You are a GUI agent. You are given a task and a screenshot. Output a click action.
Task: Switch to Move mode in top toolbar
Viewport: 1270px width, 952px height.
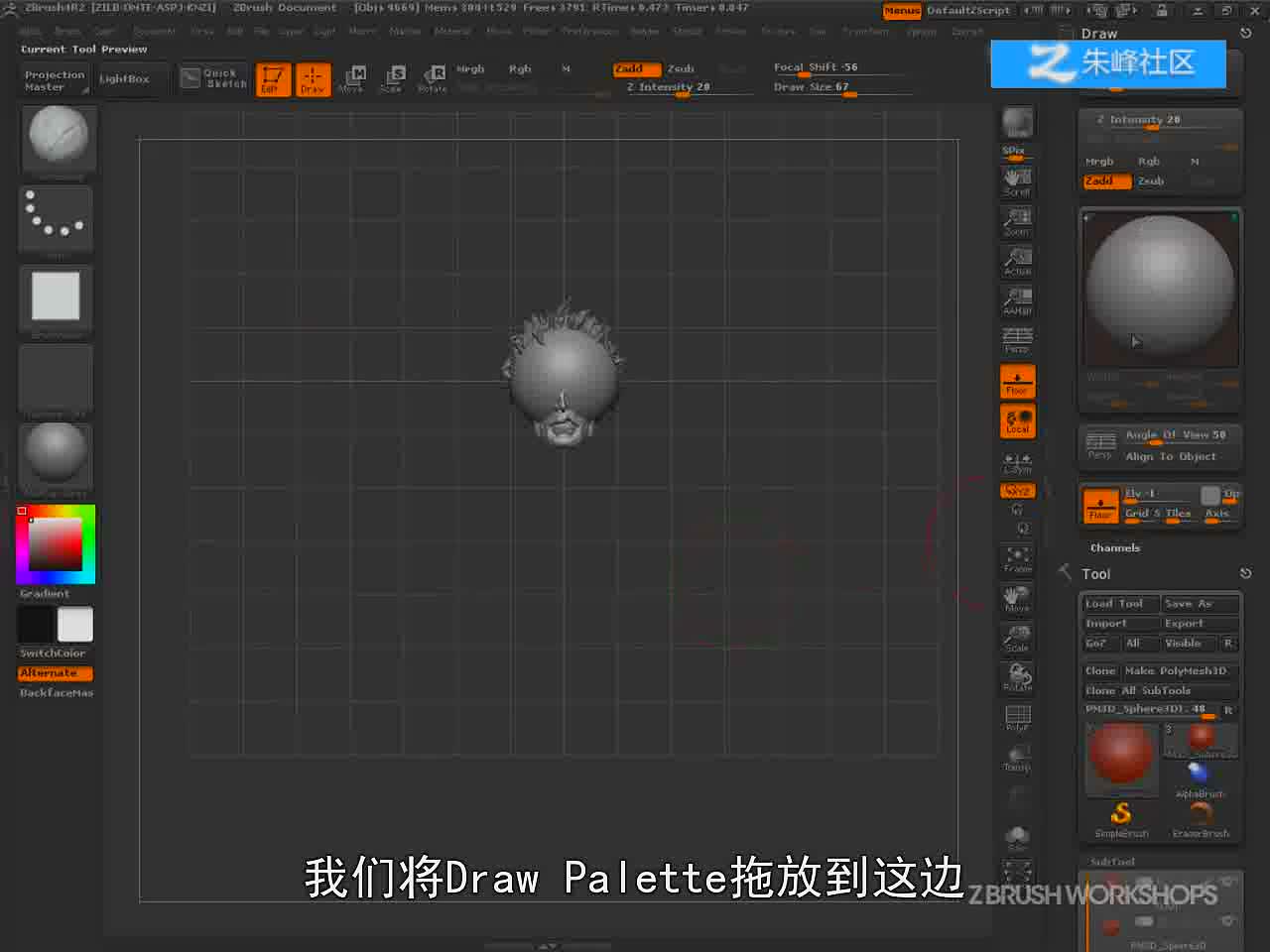pyautogui.click(x=352, y=78)
